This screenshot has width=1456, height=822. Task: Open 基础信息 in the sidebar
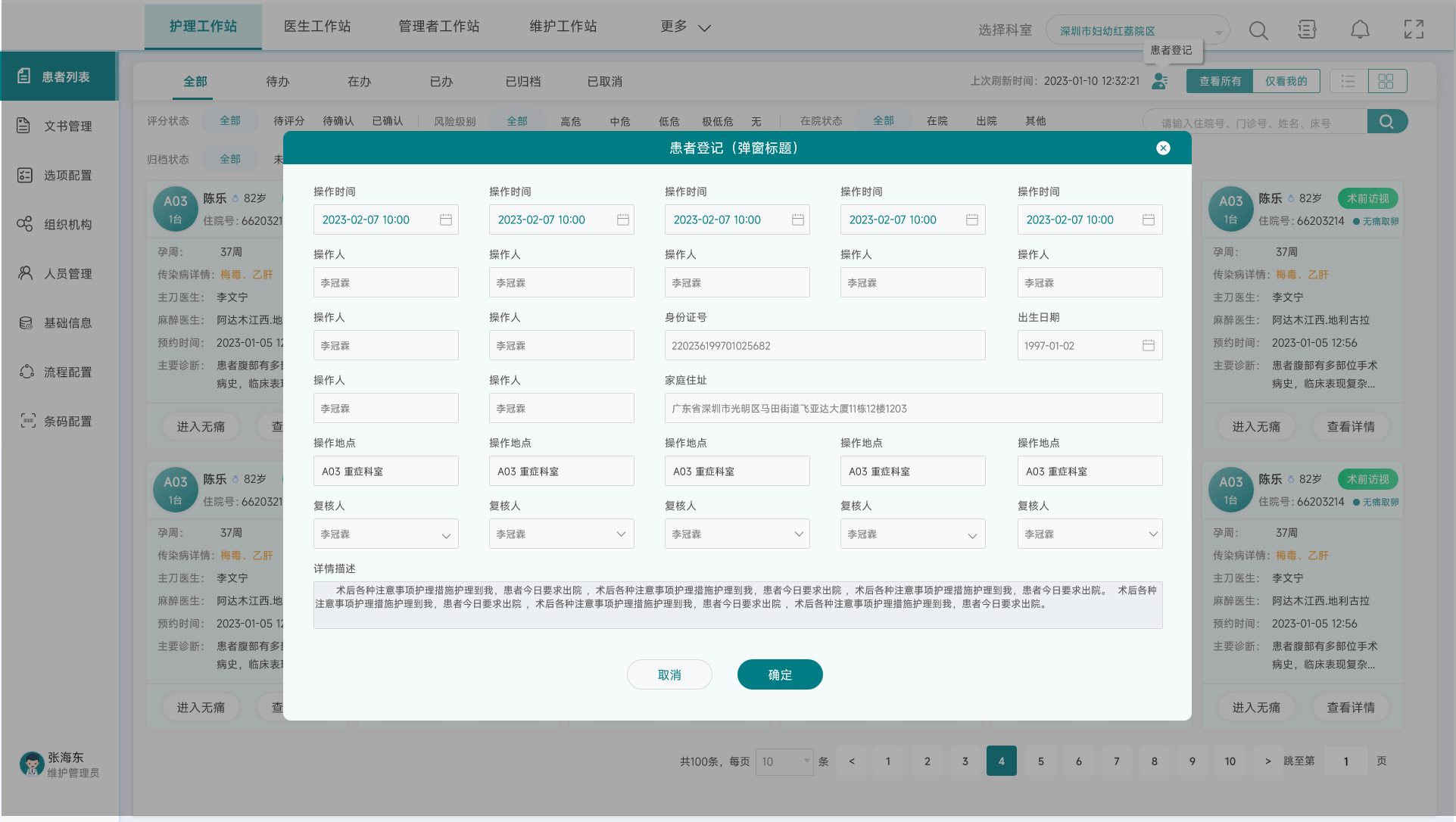(59, 322)
